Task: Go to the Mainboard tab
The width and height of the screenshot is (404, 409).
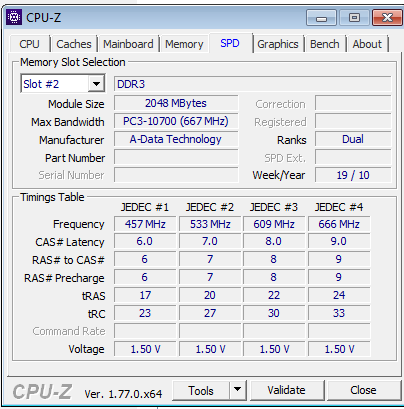Action: pyautogui.click(x=128, y=44)
